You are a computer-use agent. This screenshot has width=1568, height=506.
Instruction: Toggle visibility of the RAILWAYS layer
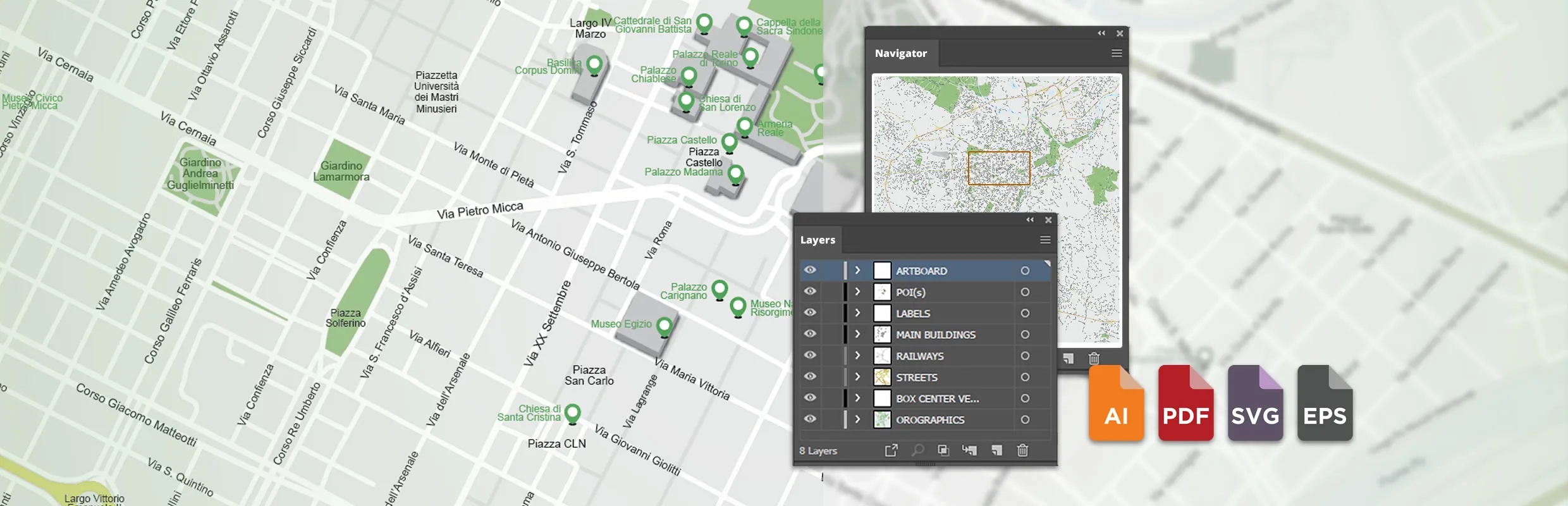(810, 355)
